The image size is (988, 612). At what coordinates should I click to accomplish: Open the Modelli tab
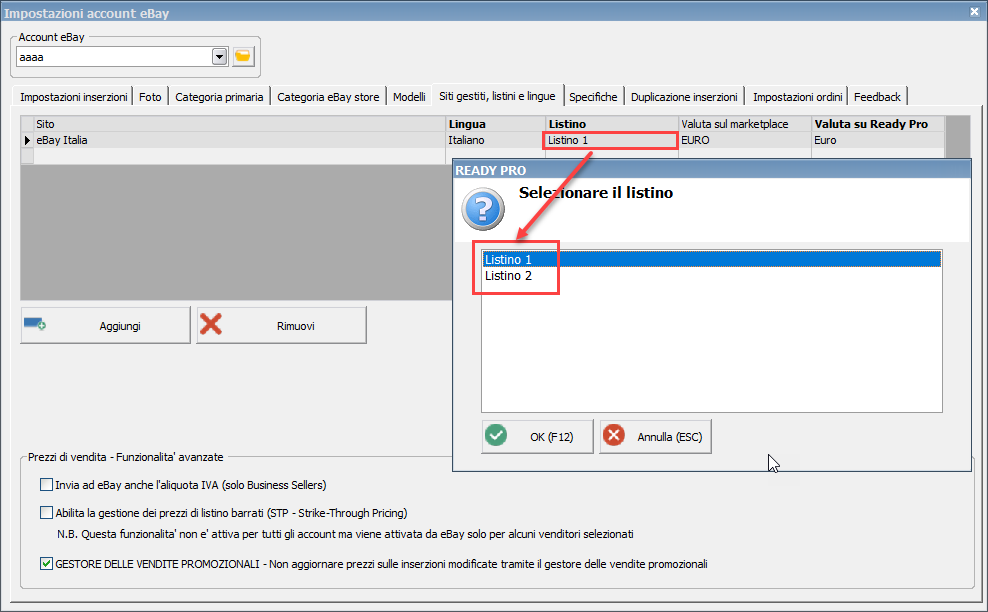(410, 96)
